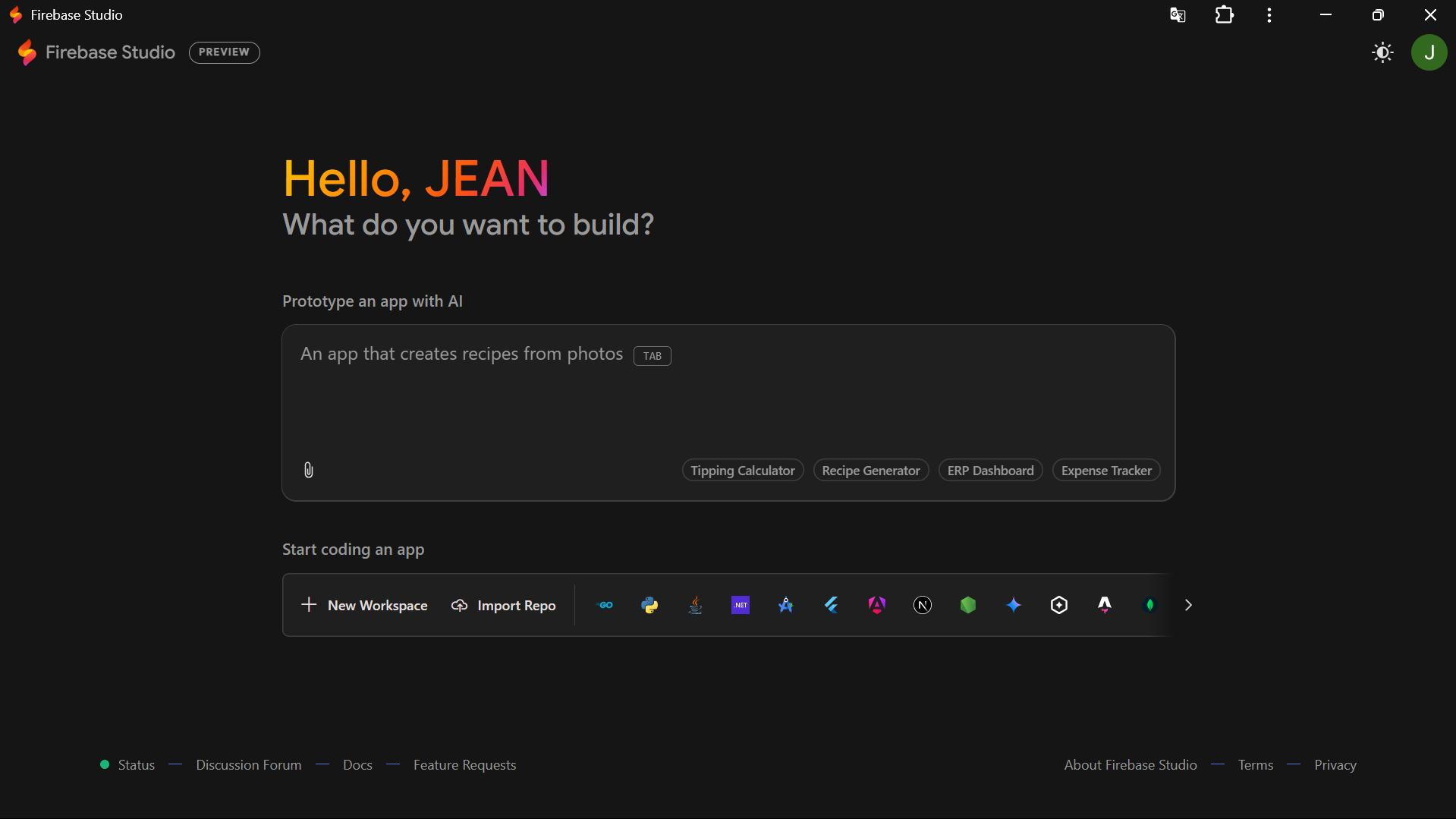1456x819 pixels.
Task: Open the Go template
Action: point(605,605)
